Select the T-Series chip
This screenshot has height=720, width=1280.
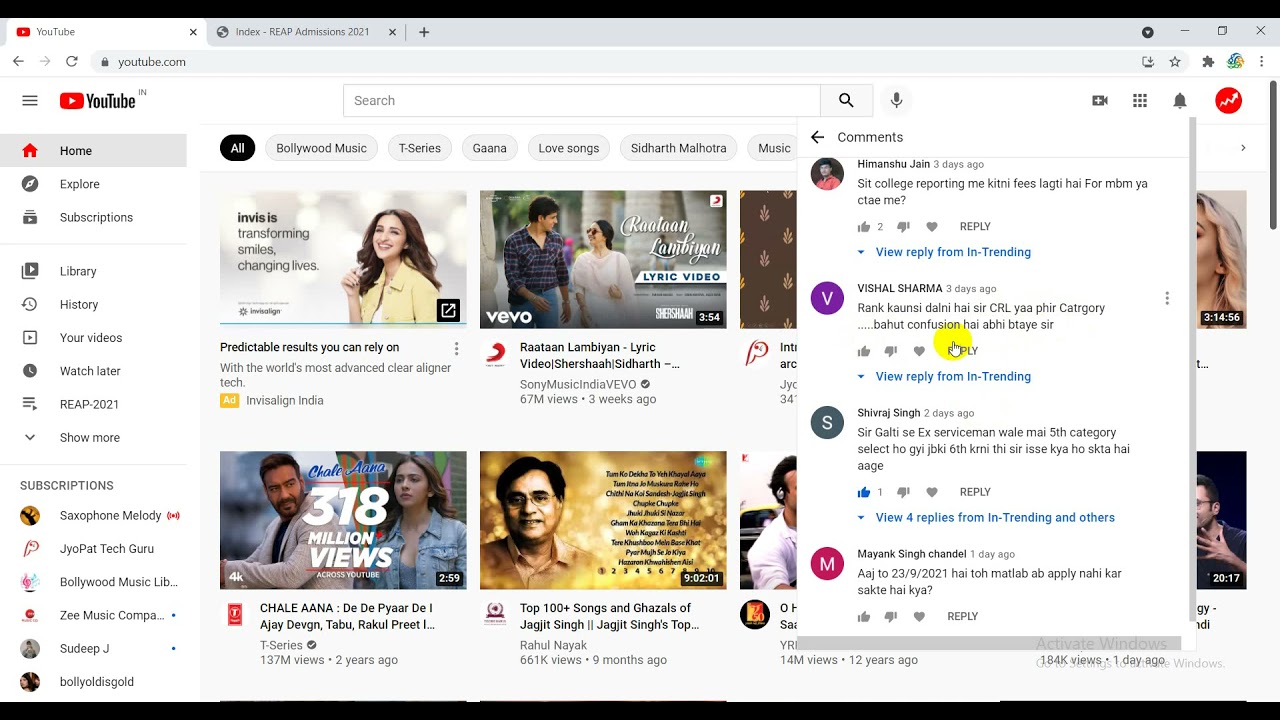click(420, 148)
